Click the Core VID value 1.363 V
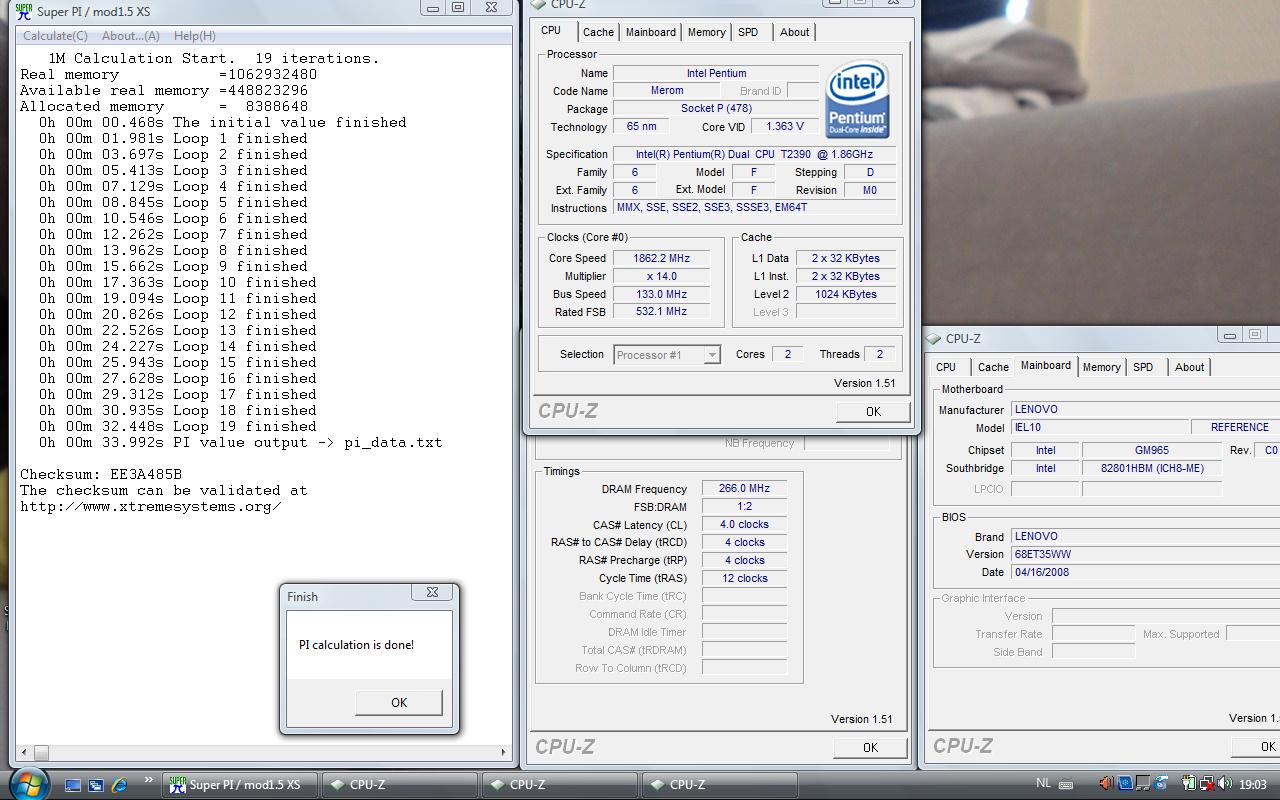Image resolution: width=1280 pixels, height=800 pixels. tap(785, 127)
